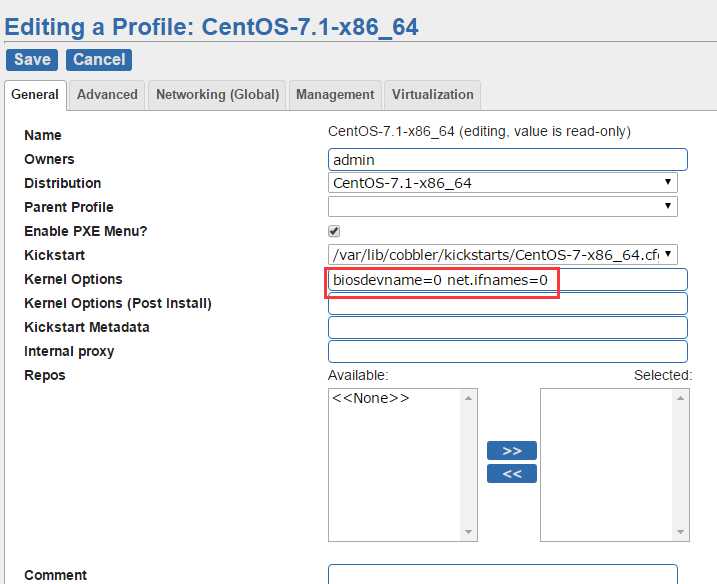Click the Owners input field

click(508, 160)
